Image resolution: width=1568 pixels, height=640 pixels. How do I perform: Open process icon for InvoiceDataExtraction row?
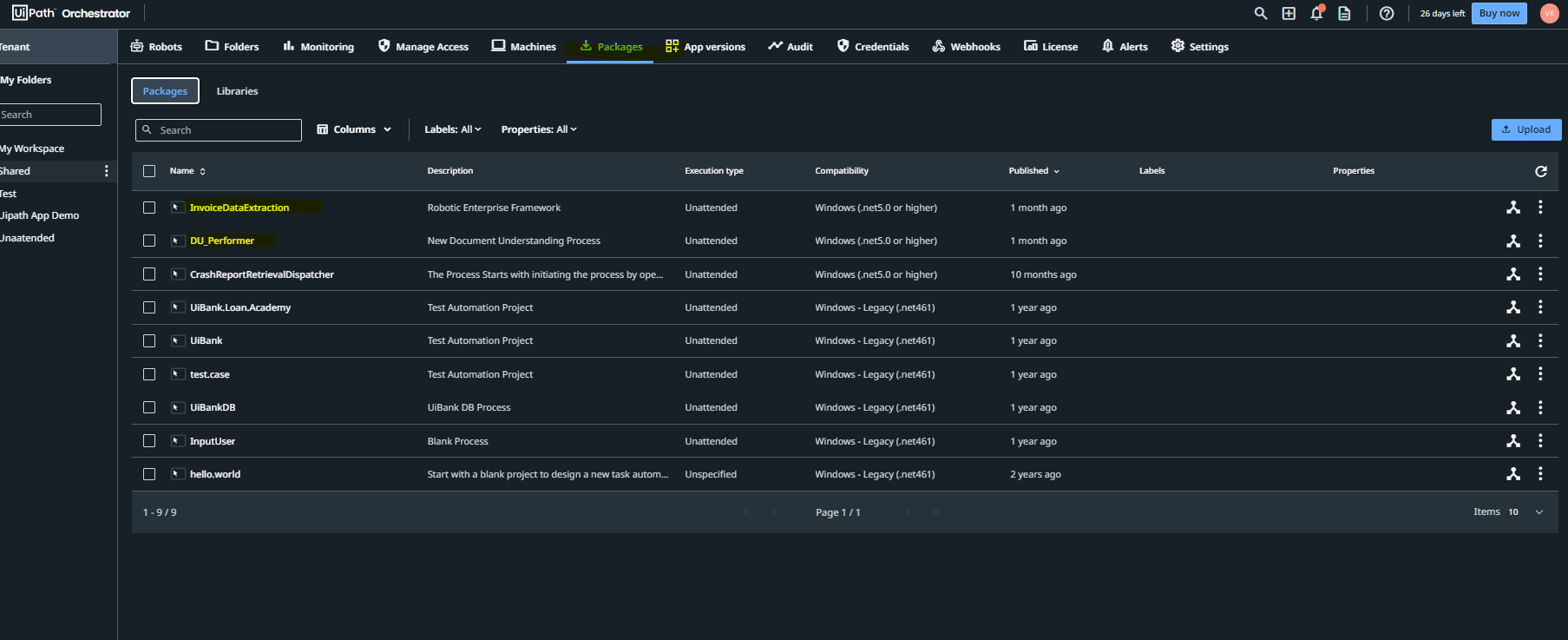[1513, 208]
